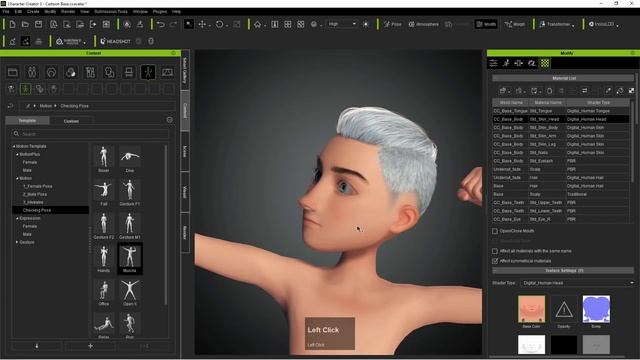The height and width of the screenshot is (360, 640).
Task: Open the Visual vertical side tab
Action: (x=185, y=192)
